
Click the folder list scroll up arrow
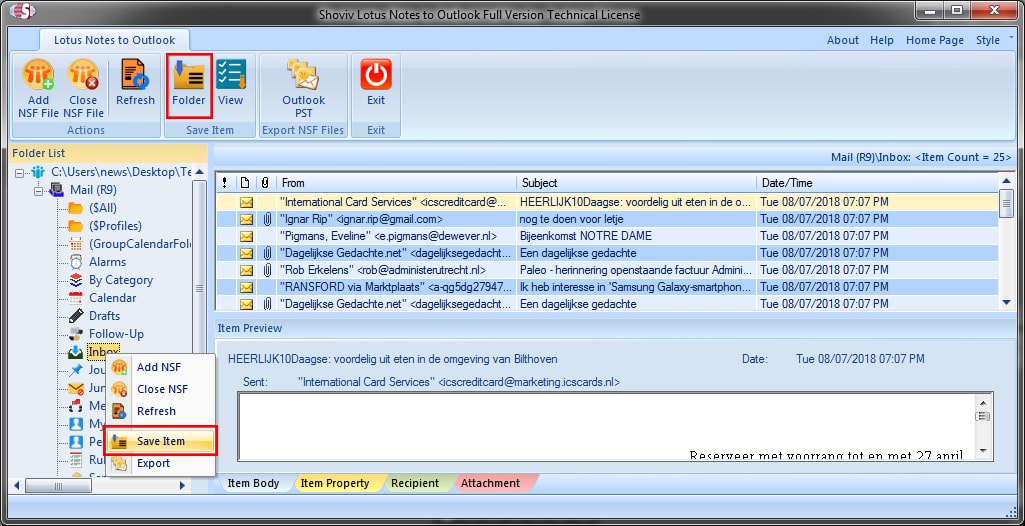click(x=199, y=172)
